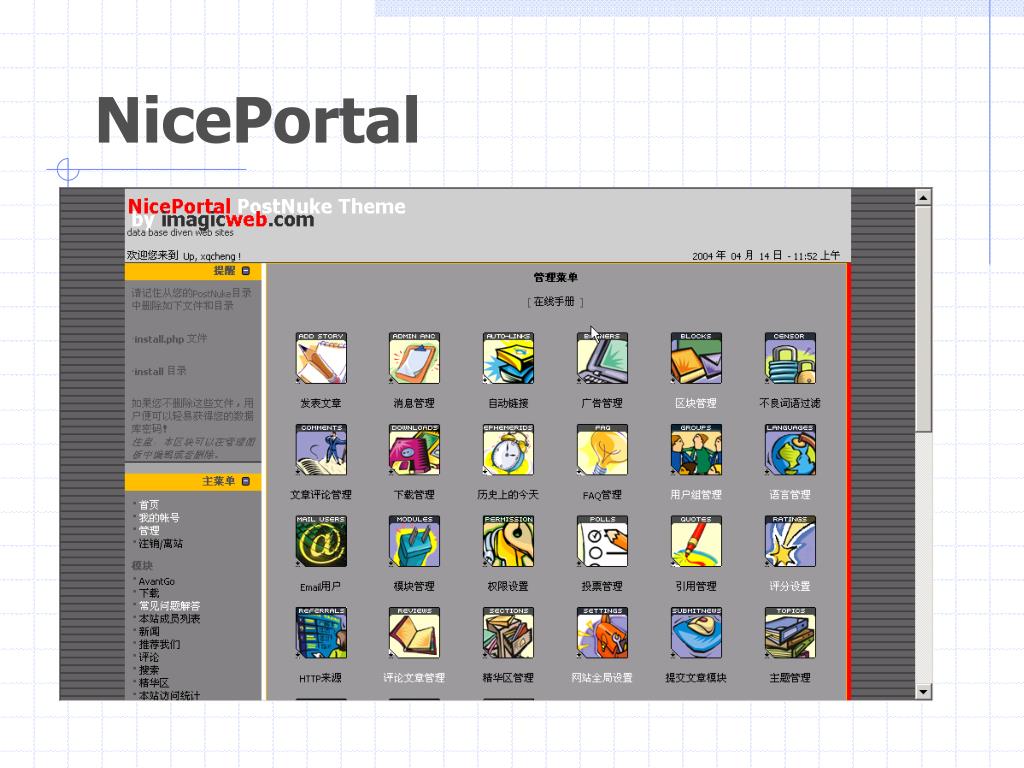Screen dimensions: 1024x768
Task: Open the Banners laptop icon
Action: point(602,358)
